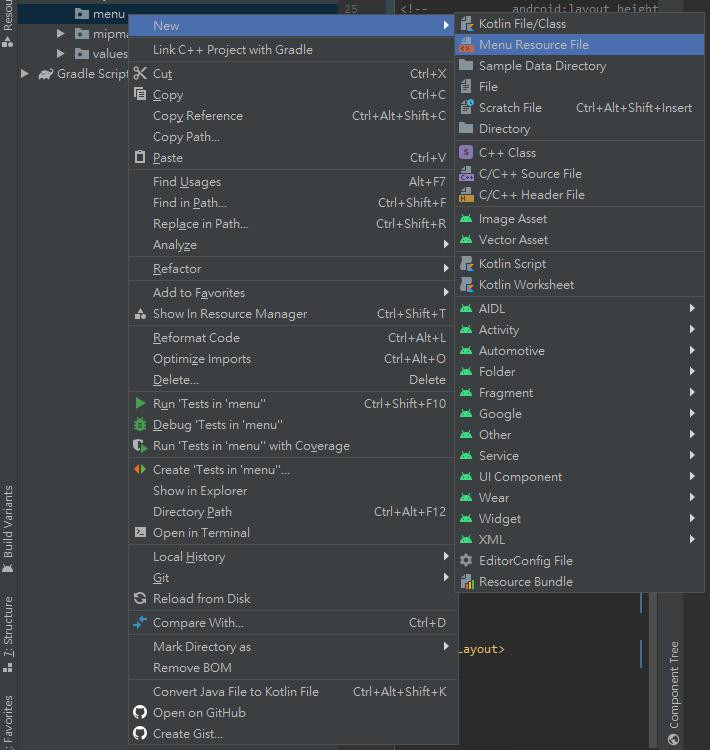Image resolution: width=710 pixels, height=750 pixels.
Task: Open the Git submenu
Action: (x=293, y=578)
